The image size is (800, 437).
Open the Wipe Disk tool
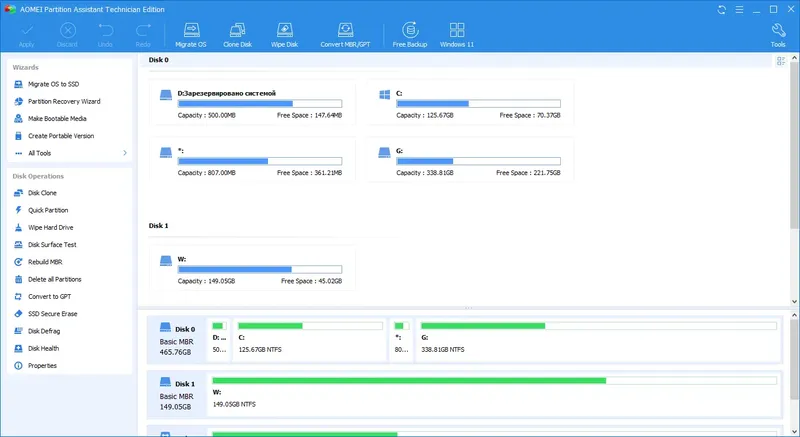point(285,35)
